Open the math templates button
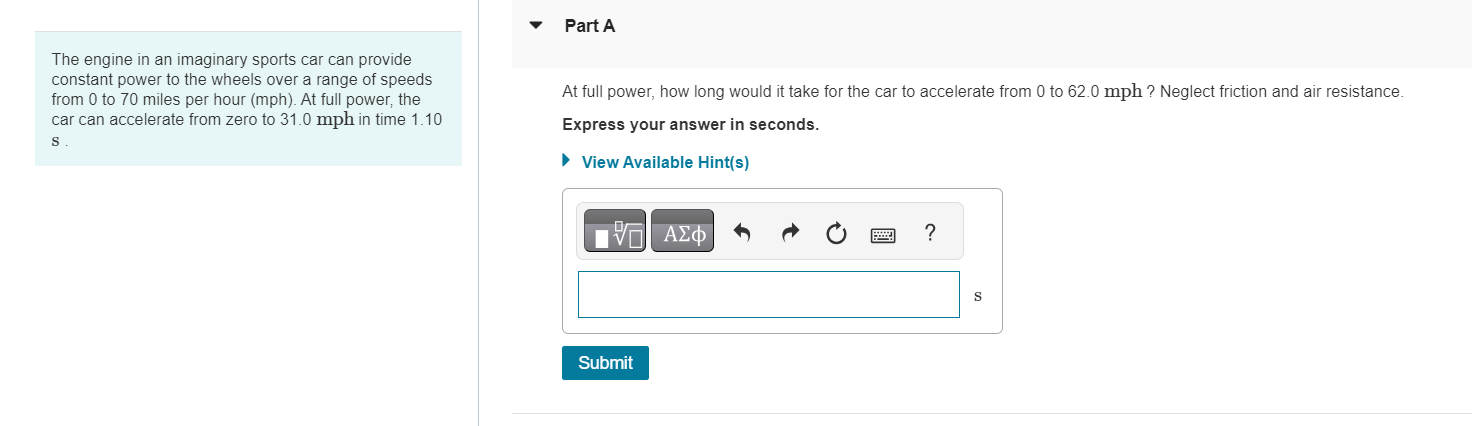Screen dimensions: 1472x426 (615, 231)
